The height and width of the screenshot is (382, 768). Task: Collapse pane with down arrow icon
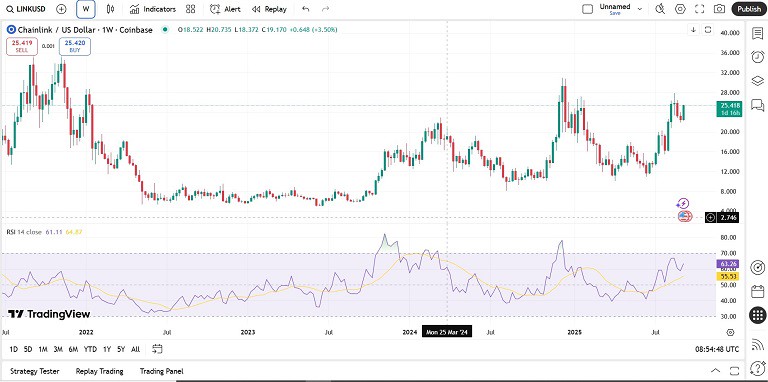click(694, 30)
